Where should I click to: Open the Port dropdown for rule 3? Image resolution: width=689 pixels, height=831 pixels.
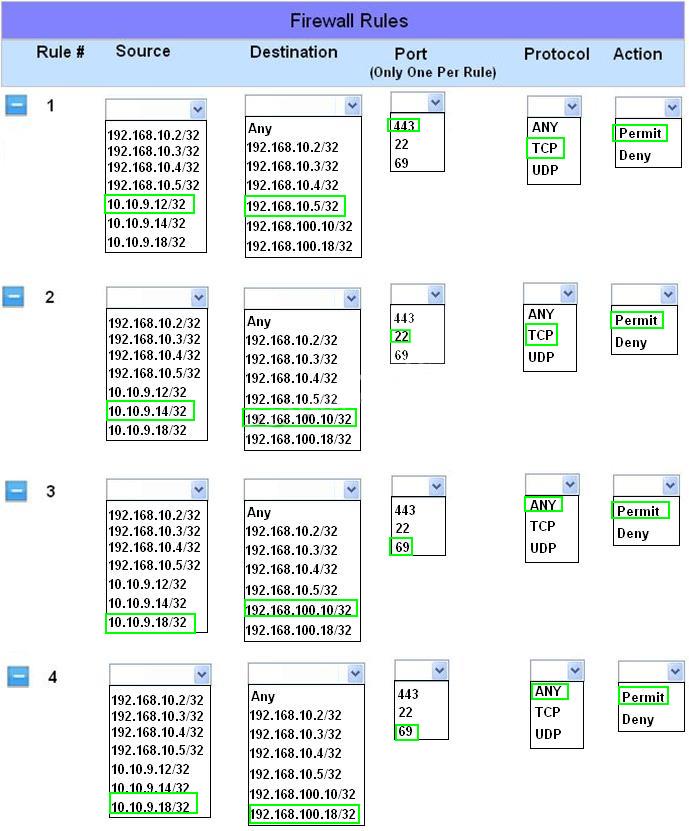pyautogui.click(x=436, y=486)
